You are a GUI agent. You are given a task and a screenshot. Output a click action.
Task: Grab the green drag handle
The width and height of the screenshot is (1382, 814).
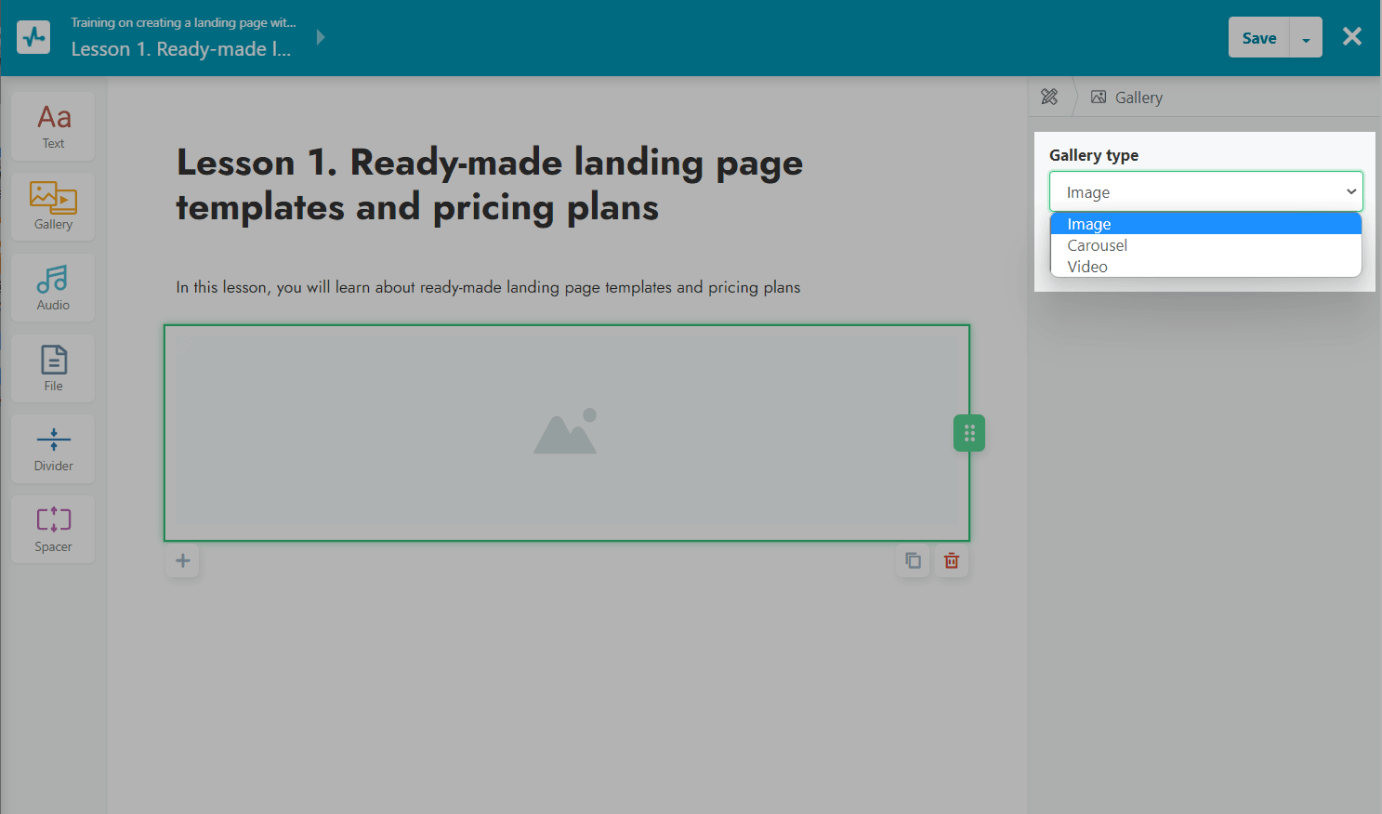click(x=969, y=433)
